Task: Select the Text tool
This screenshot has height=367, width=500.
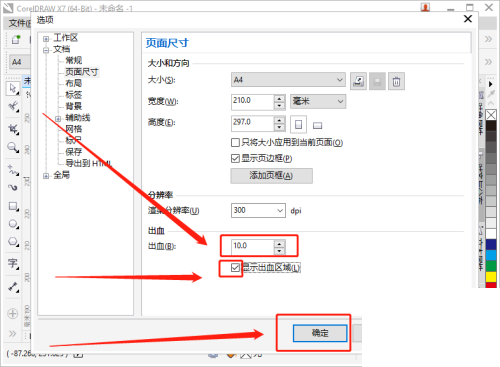Action: tap(13, 263)
